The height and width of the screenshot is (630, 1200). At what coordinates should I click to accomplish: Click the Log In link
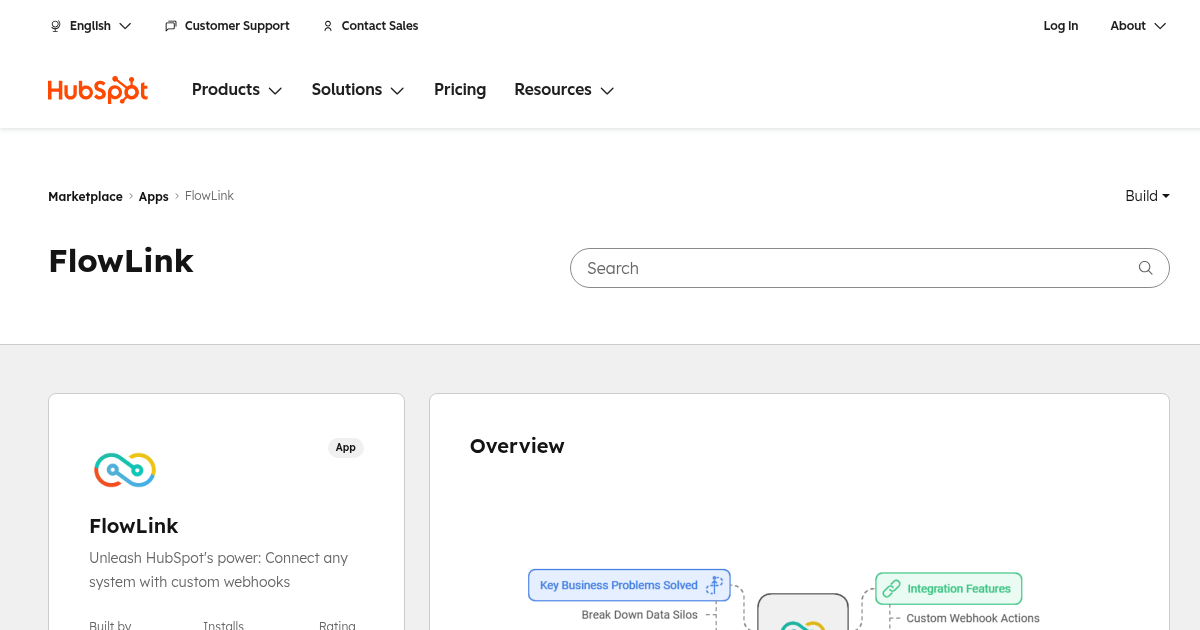click(1061, 26)
